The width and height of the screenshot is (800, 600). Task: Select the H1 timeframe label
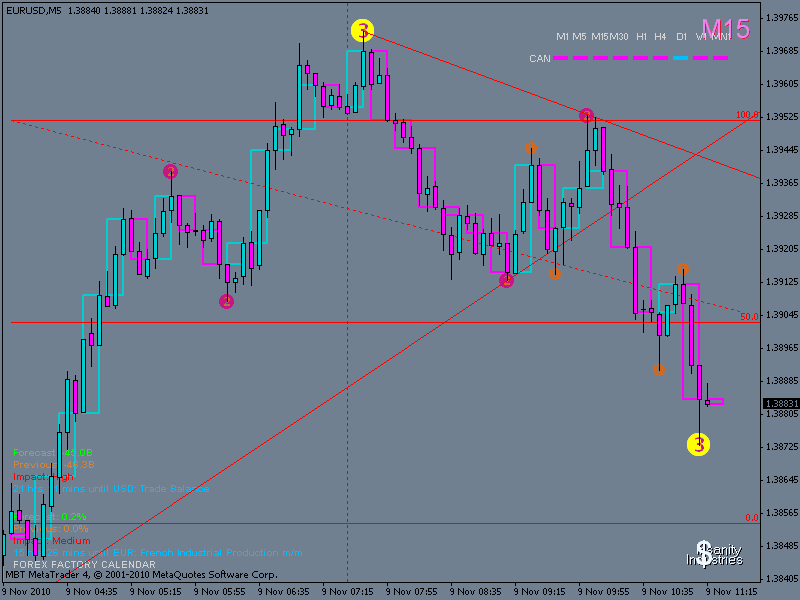[x=641, y=37]
